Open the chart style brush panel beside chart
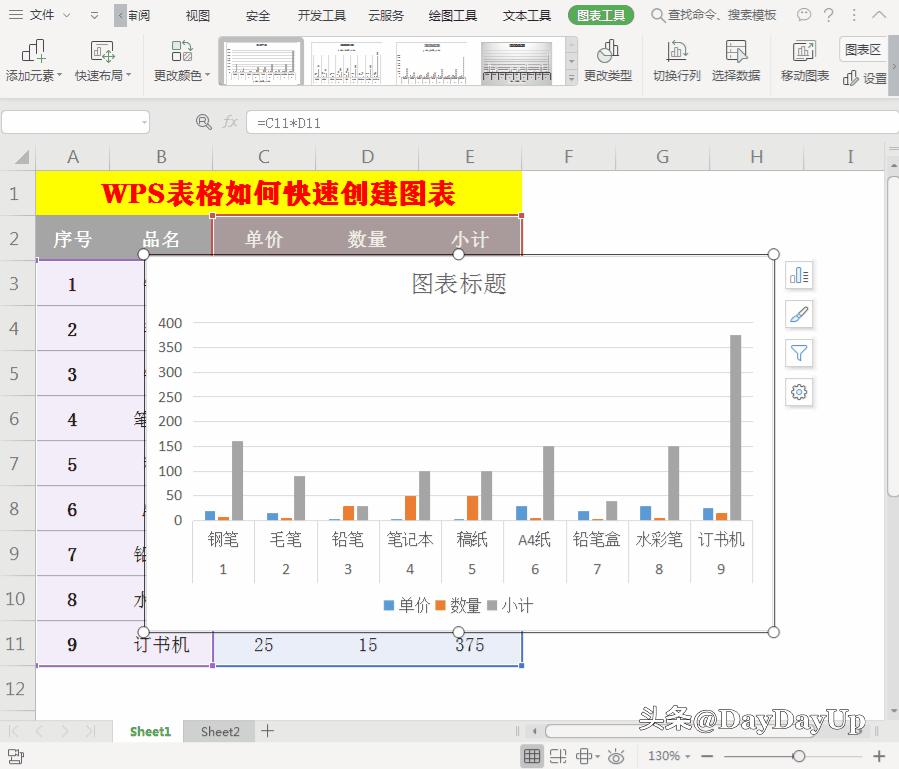Screen dimensions: 899x769 798,315
